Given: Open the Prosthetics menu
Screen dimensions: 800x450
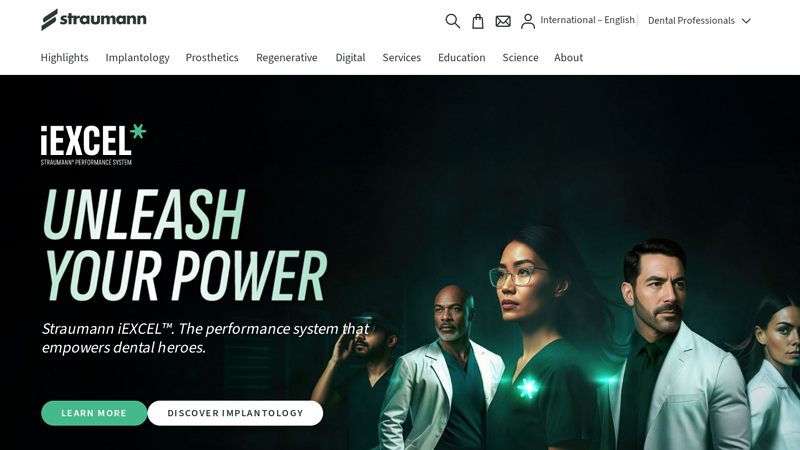Looking at the screenshot, I should 212,58.
